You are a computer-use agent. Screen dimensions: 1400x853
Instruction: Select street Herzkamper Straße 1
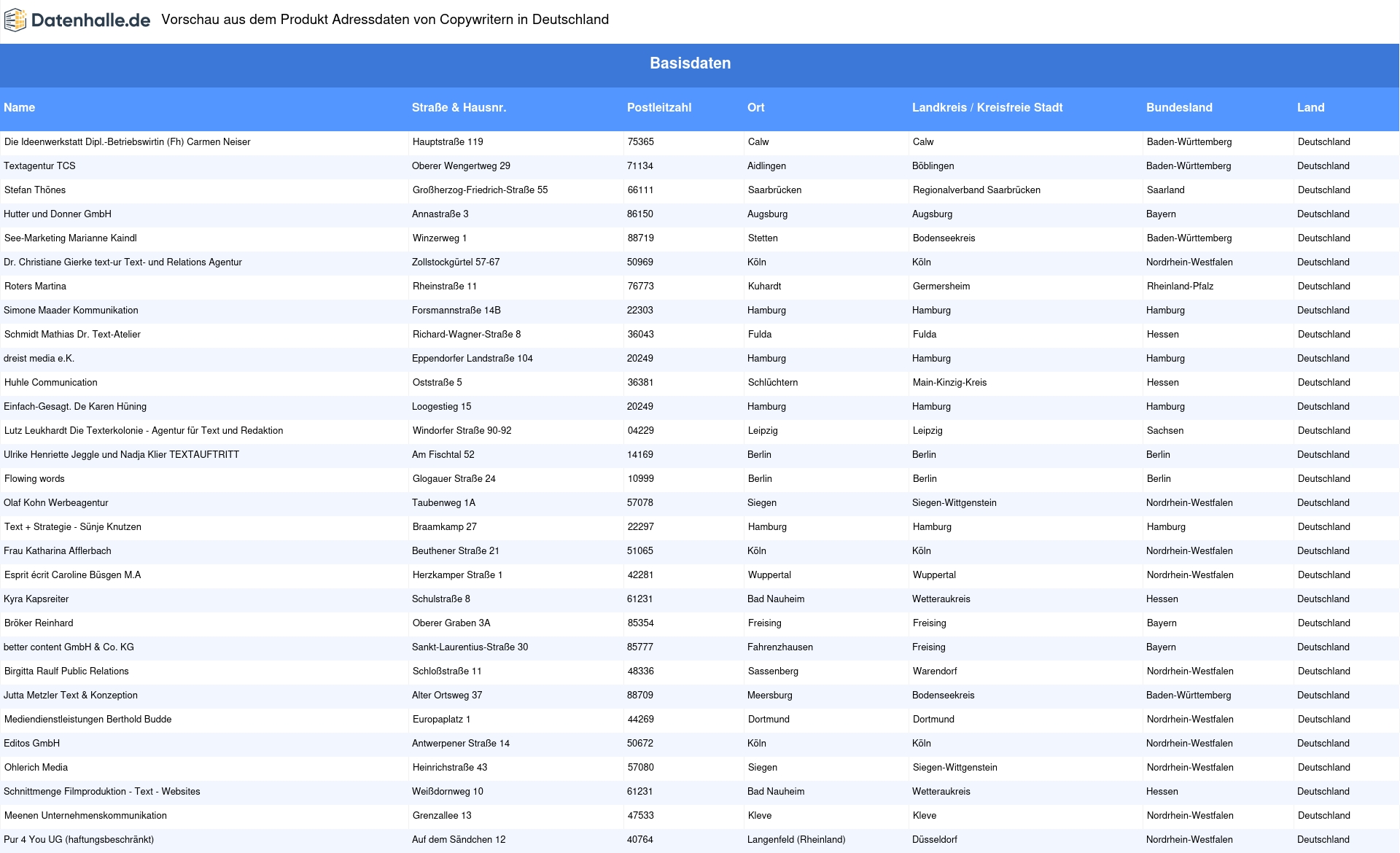coord(457,575)
